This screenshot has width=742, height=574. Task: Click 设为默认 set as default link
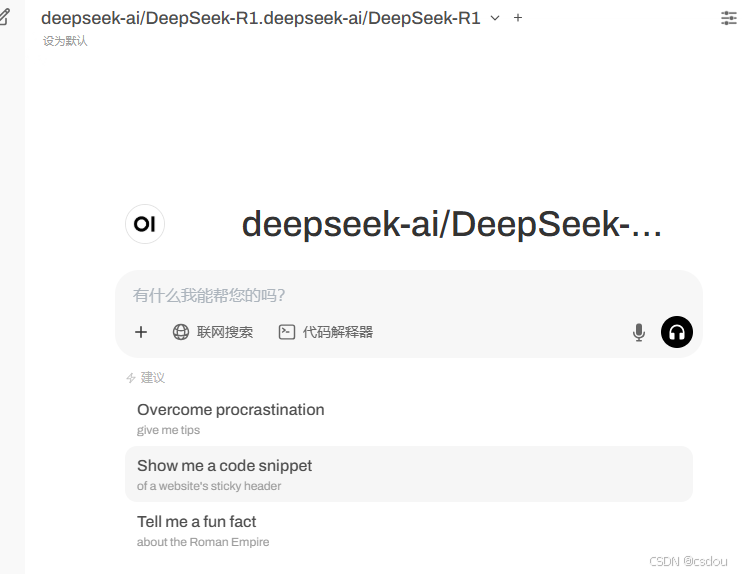tap(65, 41)
